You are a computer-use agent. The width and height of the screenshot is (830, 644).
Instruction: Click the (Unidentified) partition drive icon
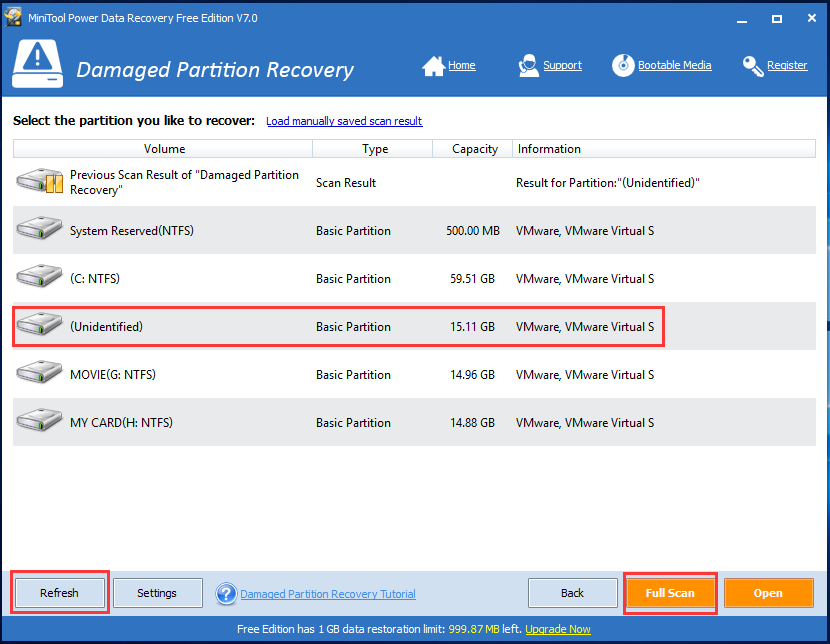[x=39, y=324]
